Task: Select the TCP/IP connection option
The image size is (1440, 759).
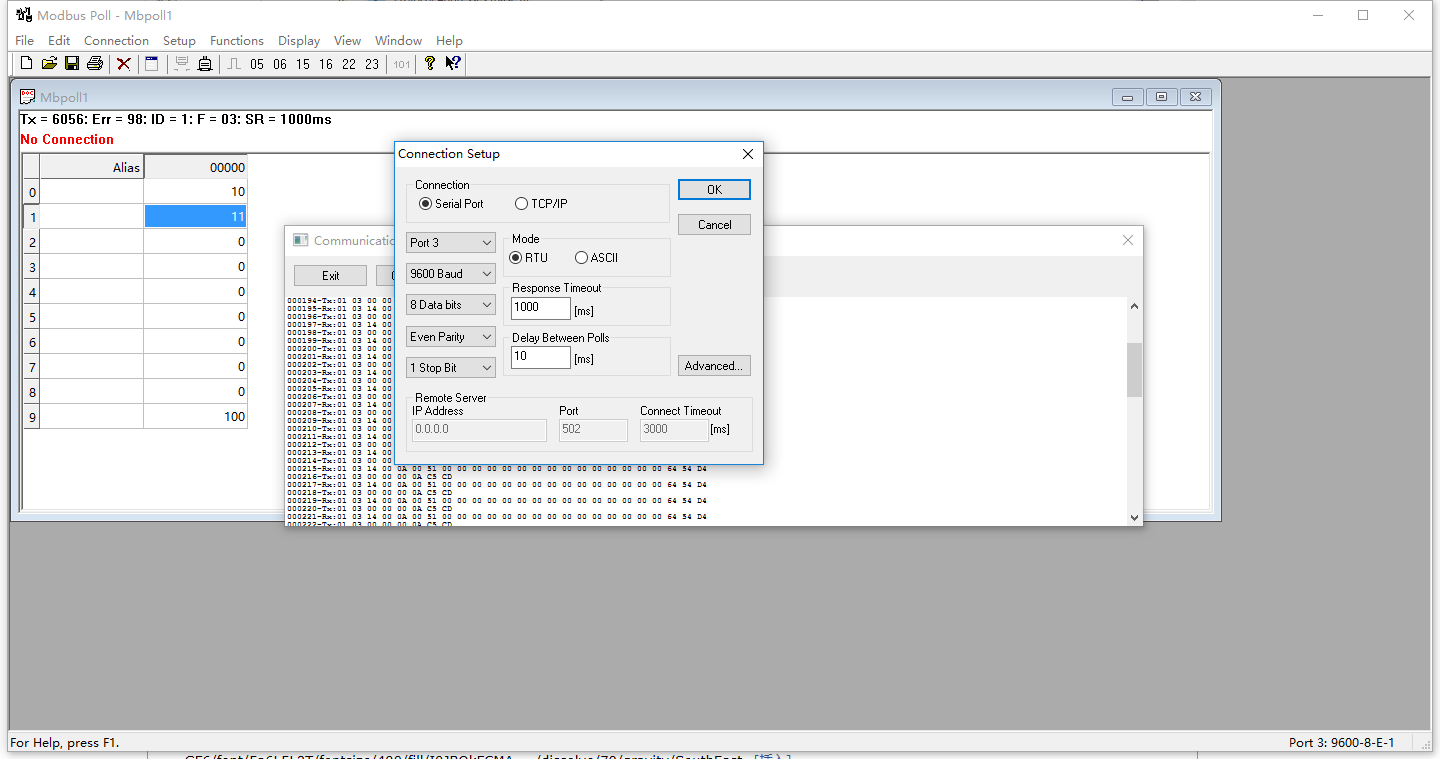Action: coord(541,204)
